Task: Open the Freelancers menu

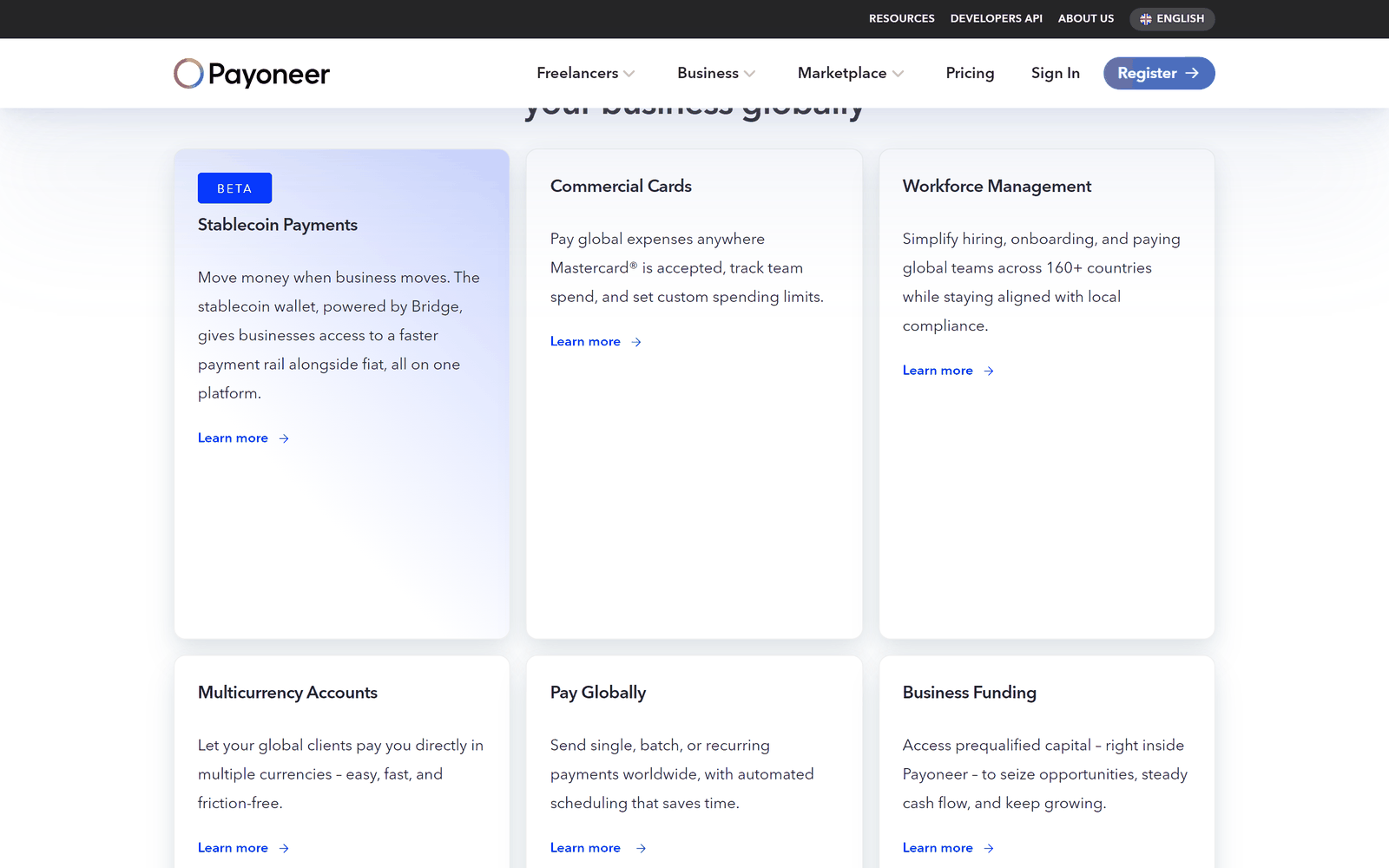Action: [586, 74]
